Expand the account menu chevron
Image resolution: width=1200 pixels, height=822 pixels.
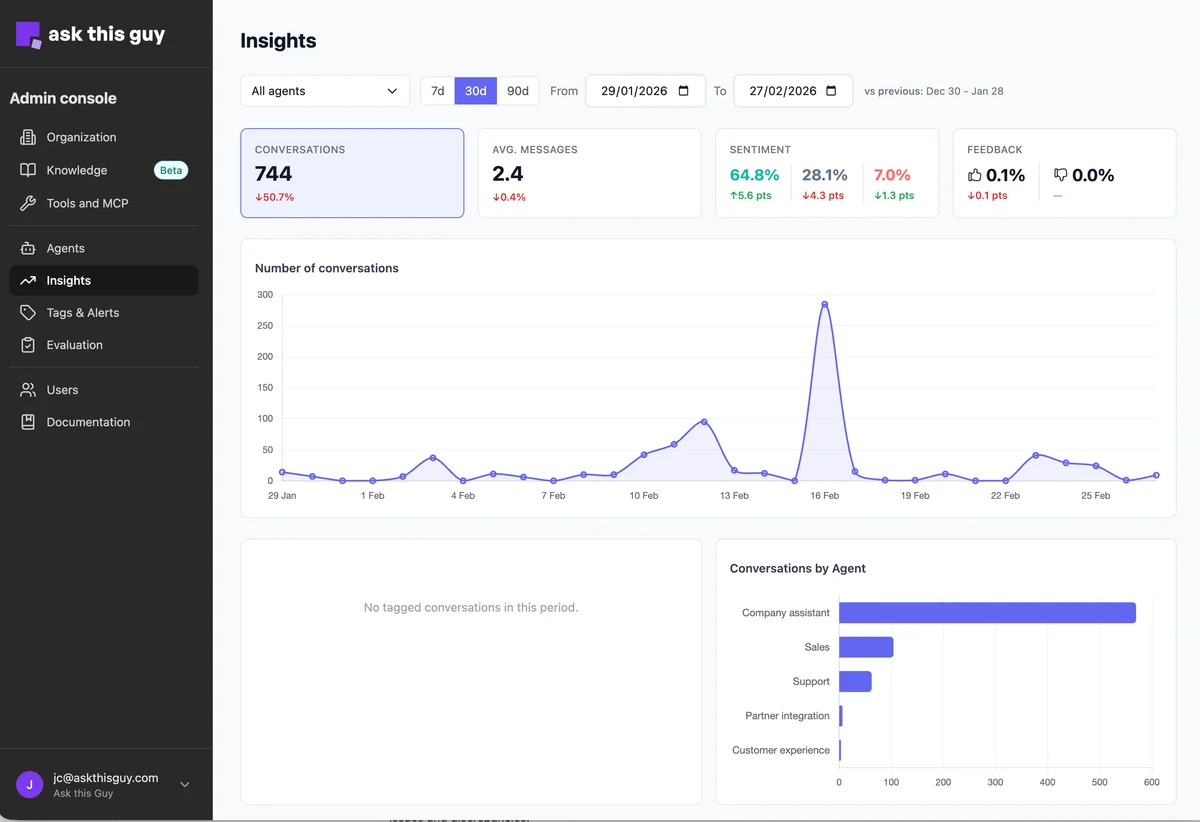pyautogui.click(x=184, y=785)
